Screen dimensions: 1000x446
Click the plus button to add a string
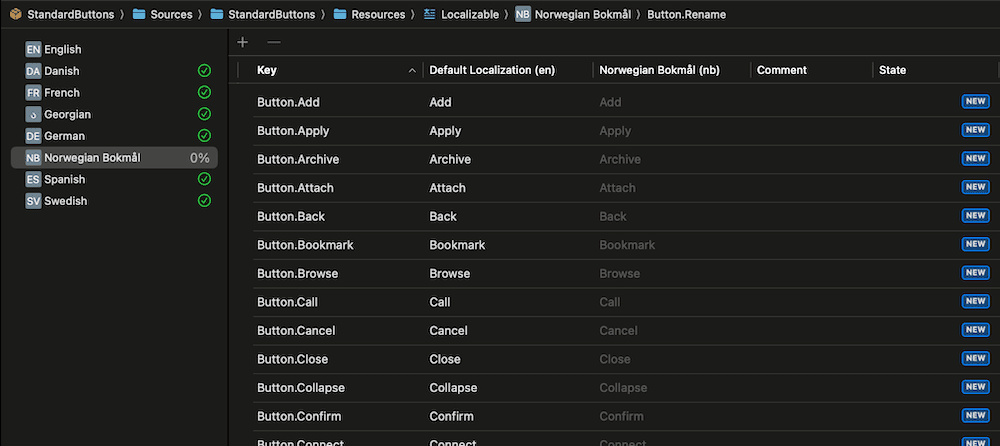click(x=242, y=42)
